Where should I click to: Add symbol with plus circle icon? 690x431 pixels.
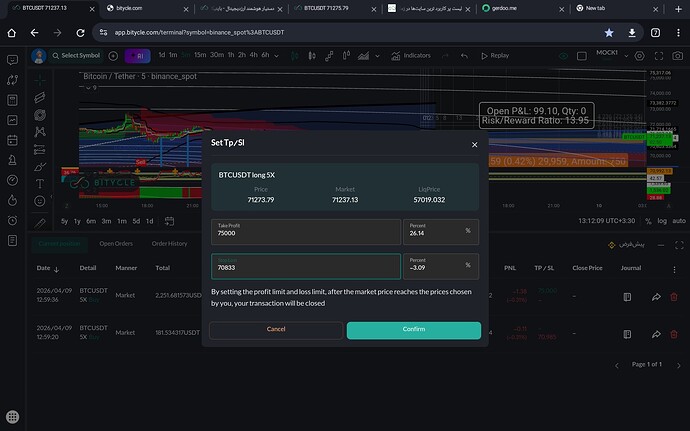pyautogui.click(x=113, y=56)
